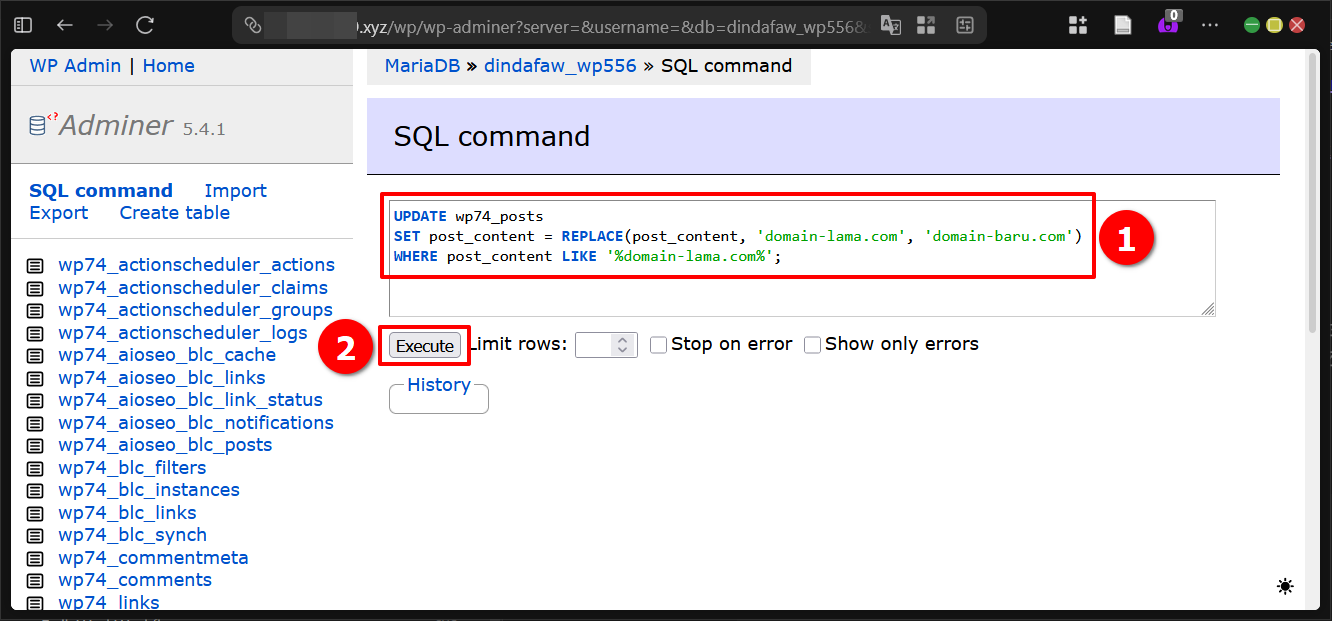The image size is (1332, 621).
Task: Open the dindafaw_wp556 breadcrumb link
Action: point(560,66)
